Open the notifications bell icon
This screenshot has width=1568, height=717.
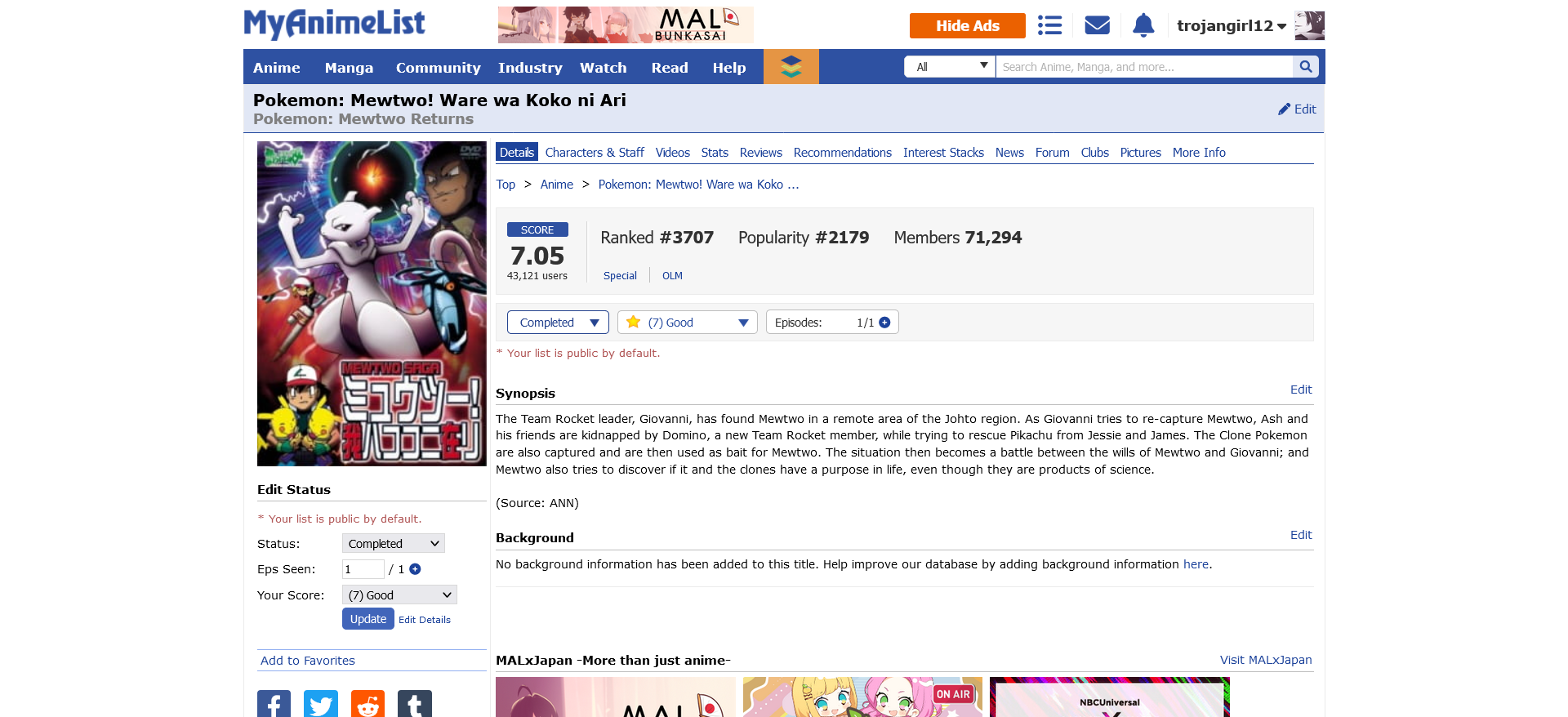(1143, 25)
